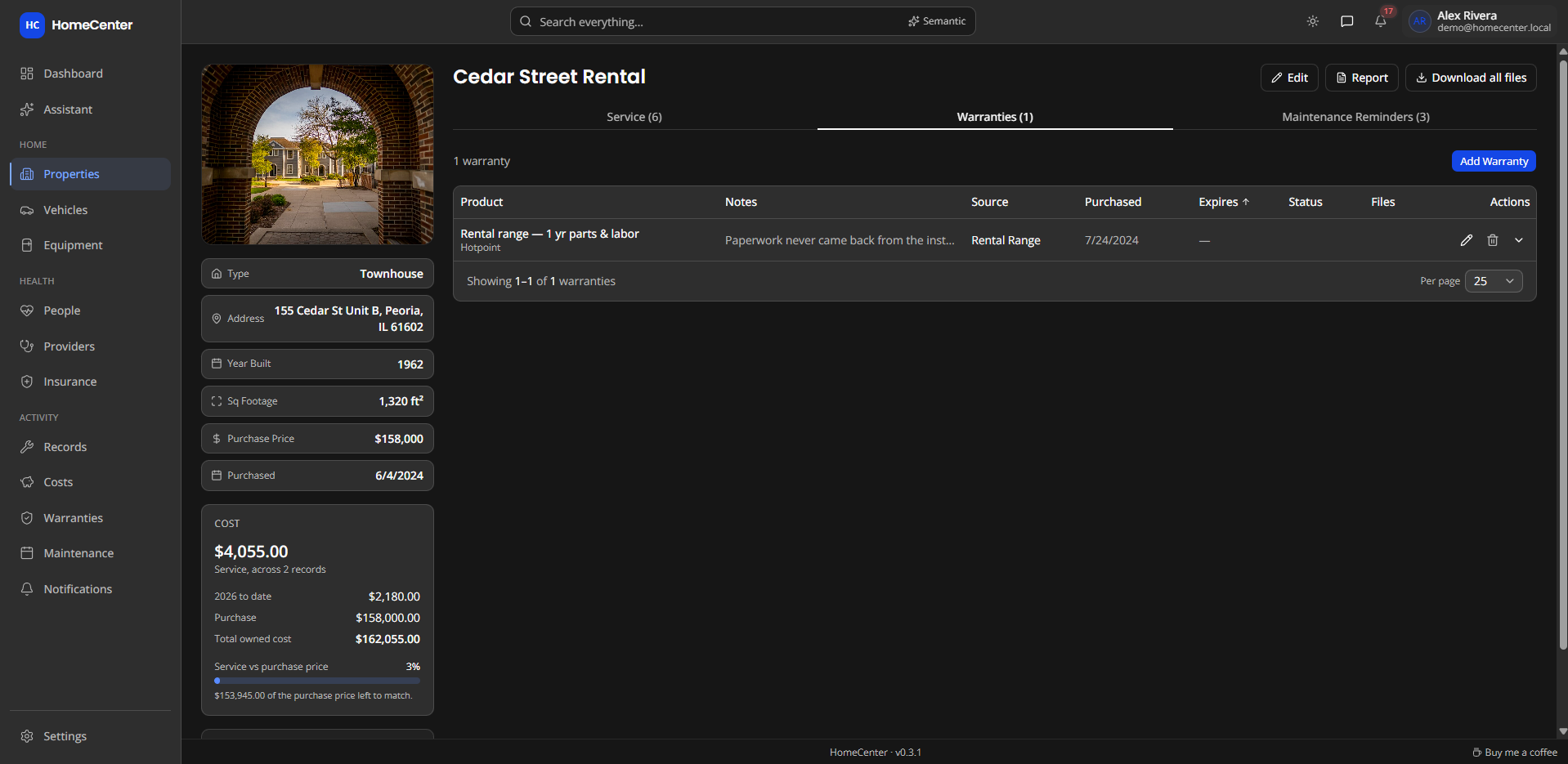The image size is (1568, 764).
Task: Click the Edit property button
Action: point(1289,78)
